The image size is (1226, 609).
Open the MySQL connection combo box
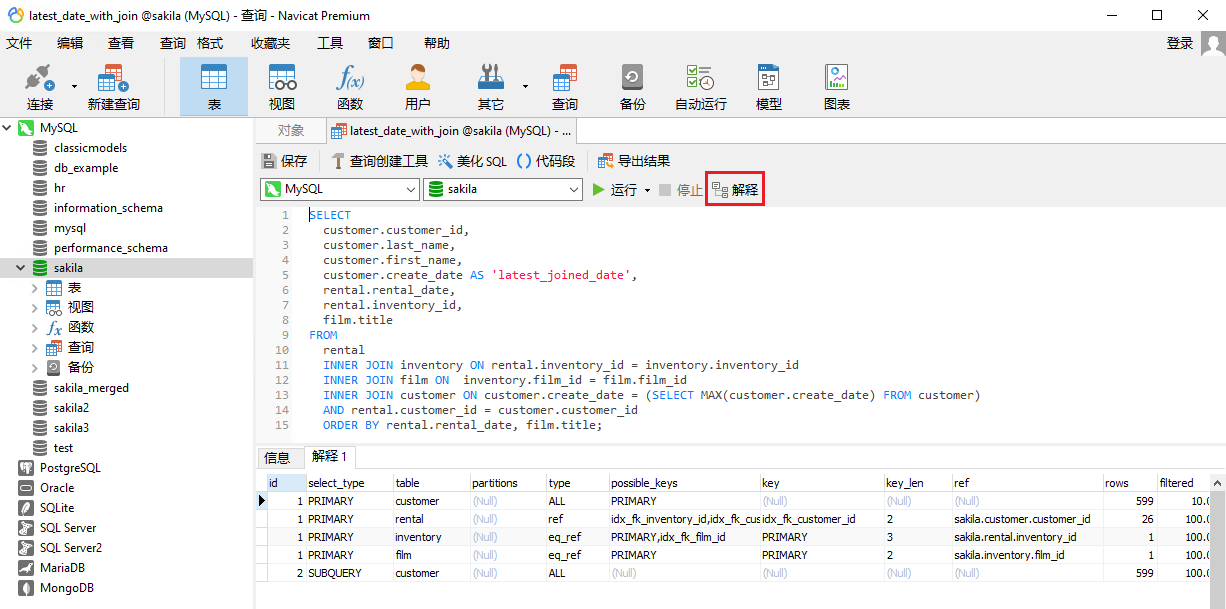click(340, 189)
